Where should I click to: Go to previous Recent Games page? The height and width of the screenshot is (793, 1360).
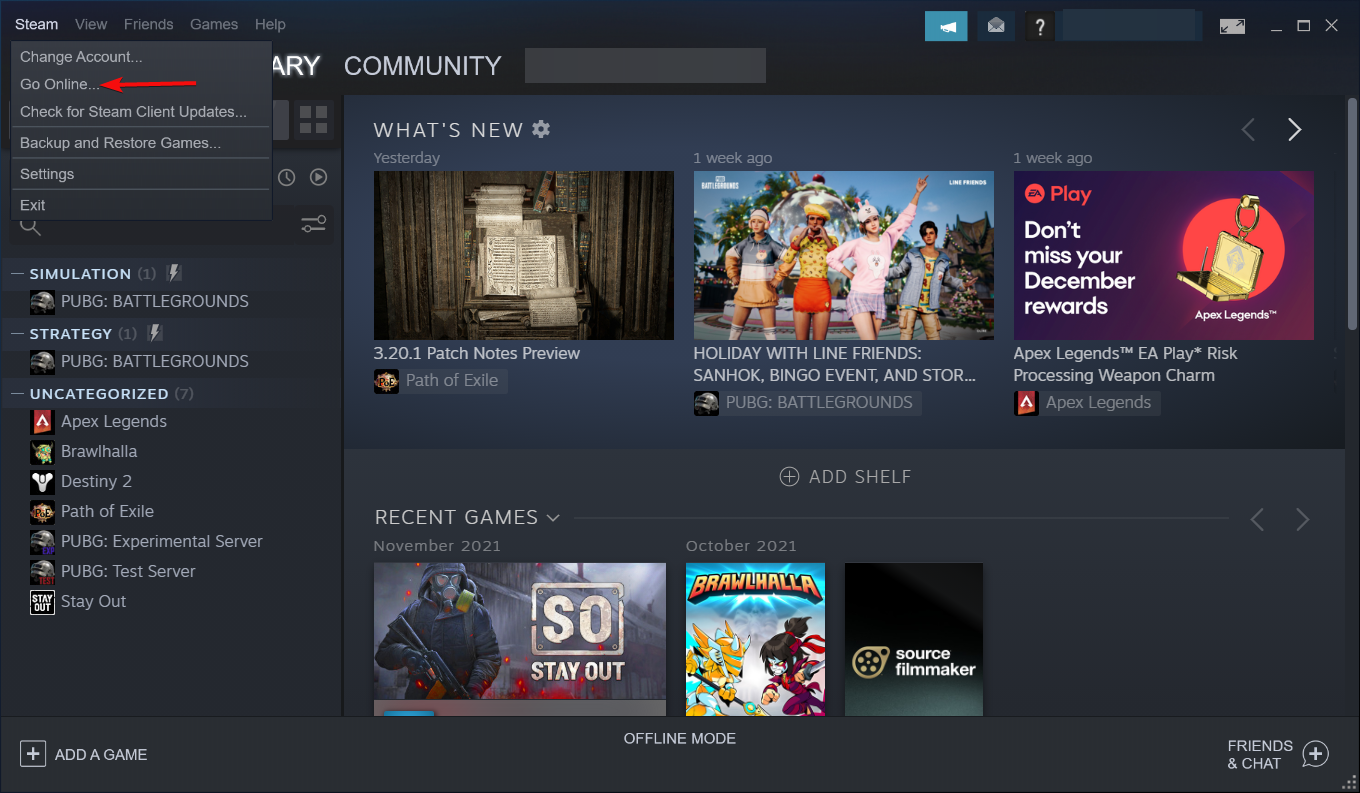1257,519
